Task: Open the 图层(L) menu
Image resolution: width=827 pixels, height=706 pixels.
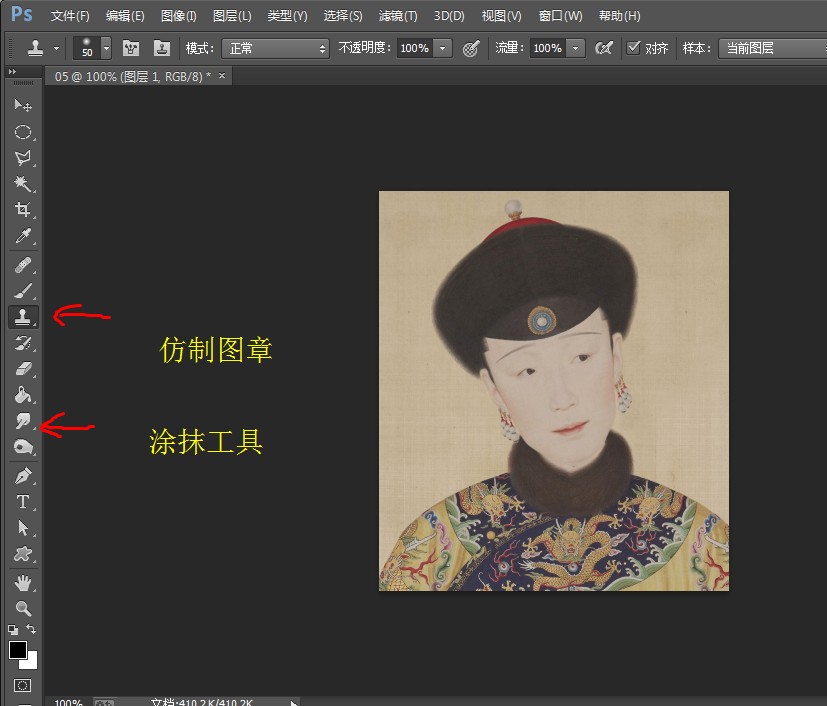Action: [x=232, y=16]
